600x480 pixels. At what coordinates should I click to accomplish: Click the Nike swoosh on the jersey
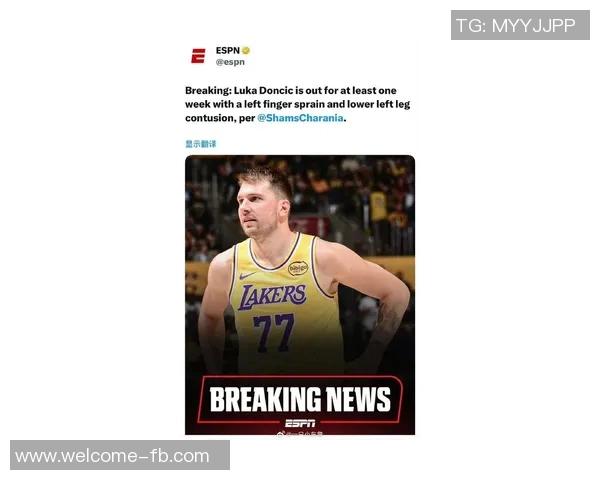[247, 275]
